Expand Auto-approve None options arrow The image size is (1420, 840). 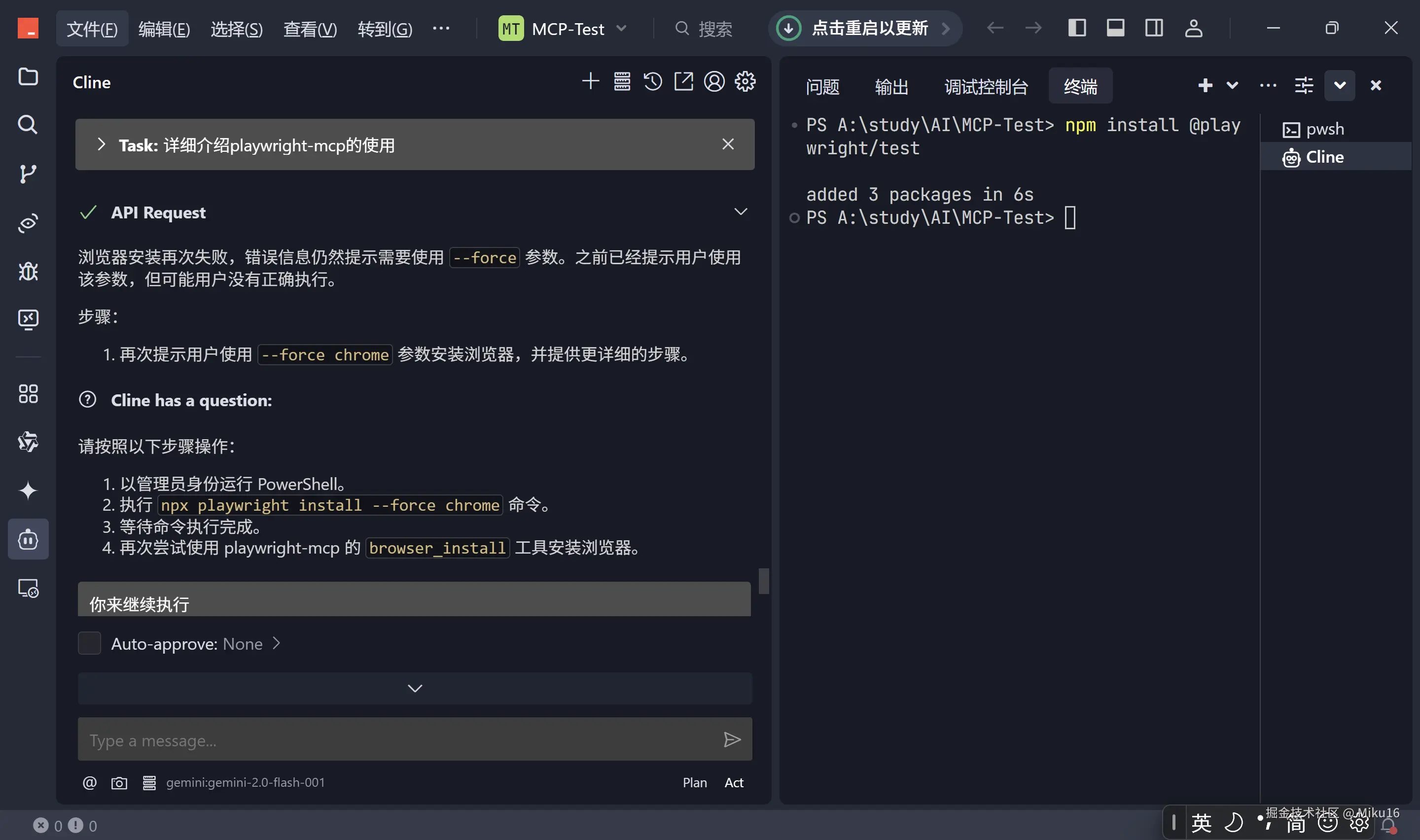[x=276, y=644]
